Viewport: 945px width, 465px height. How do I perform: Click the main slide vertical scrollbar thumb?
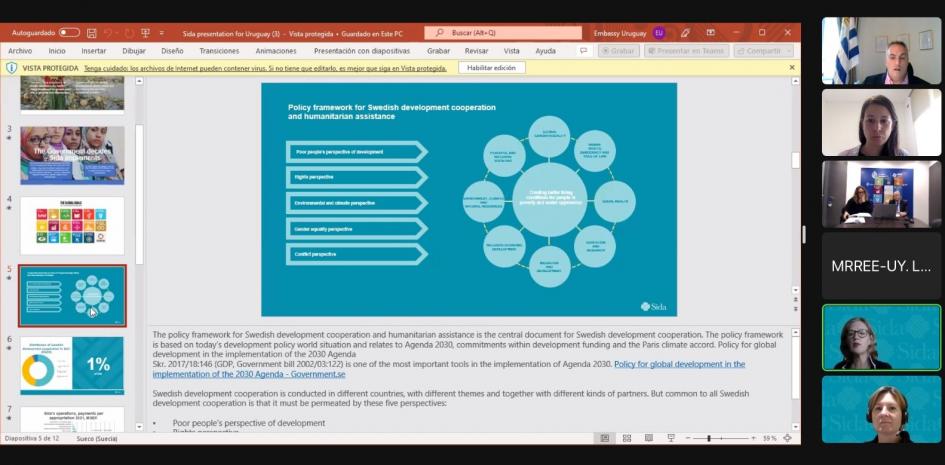[796, 160]
